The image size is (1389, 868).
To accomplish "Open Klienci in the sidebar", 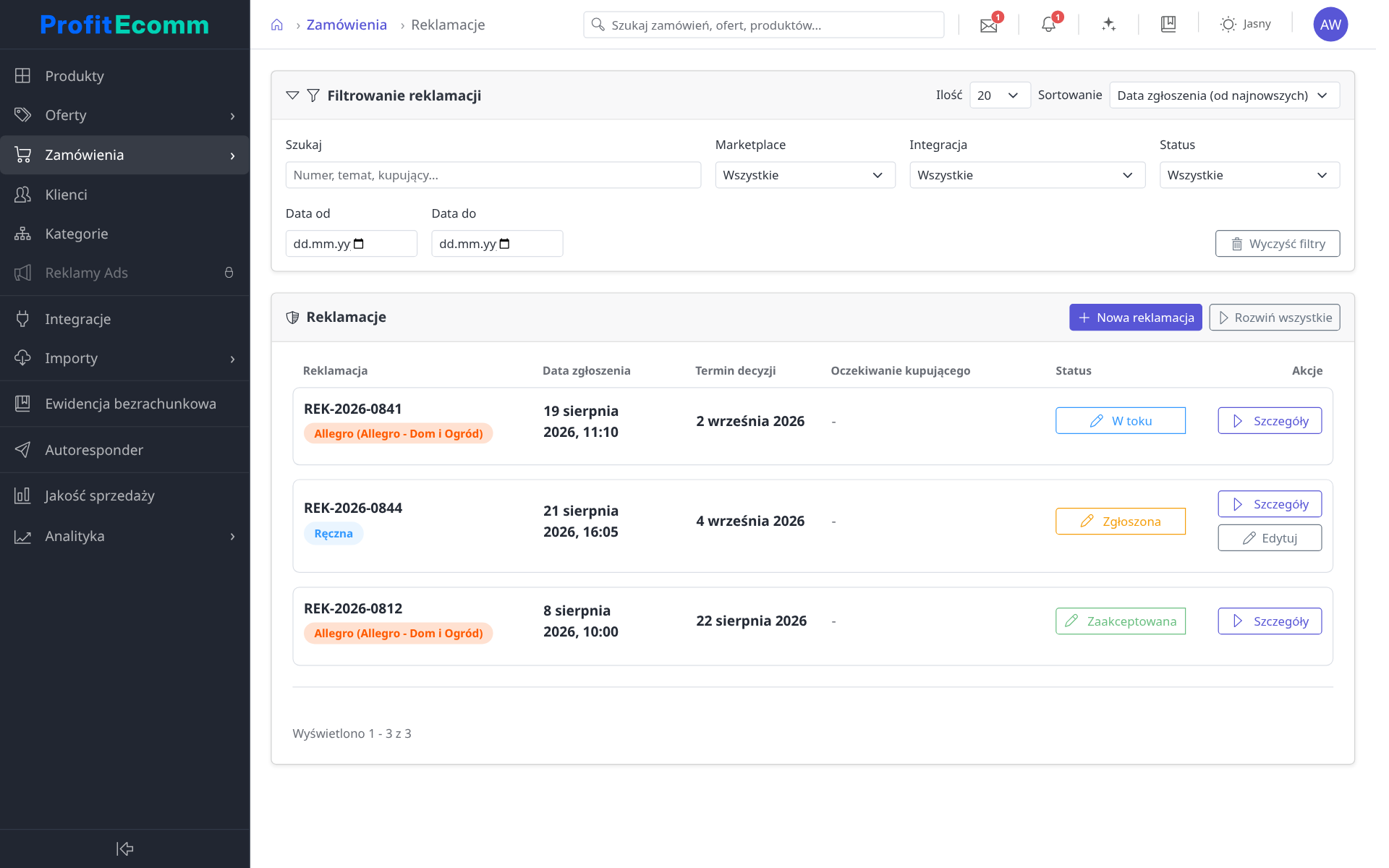I will tap(124, 195).
